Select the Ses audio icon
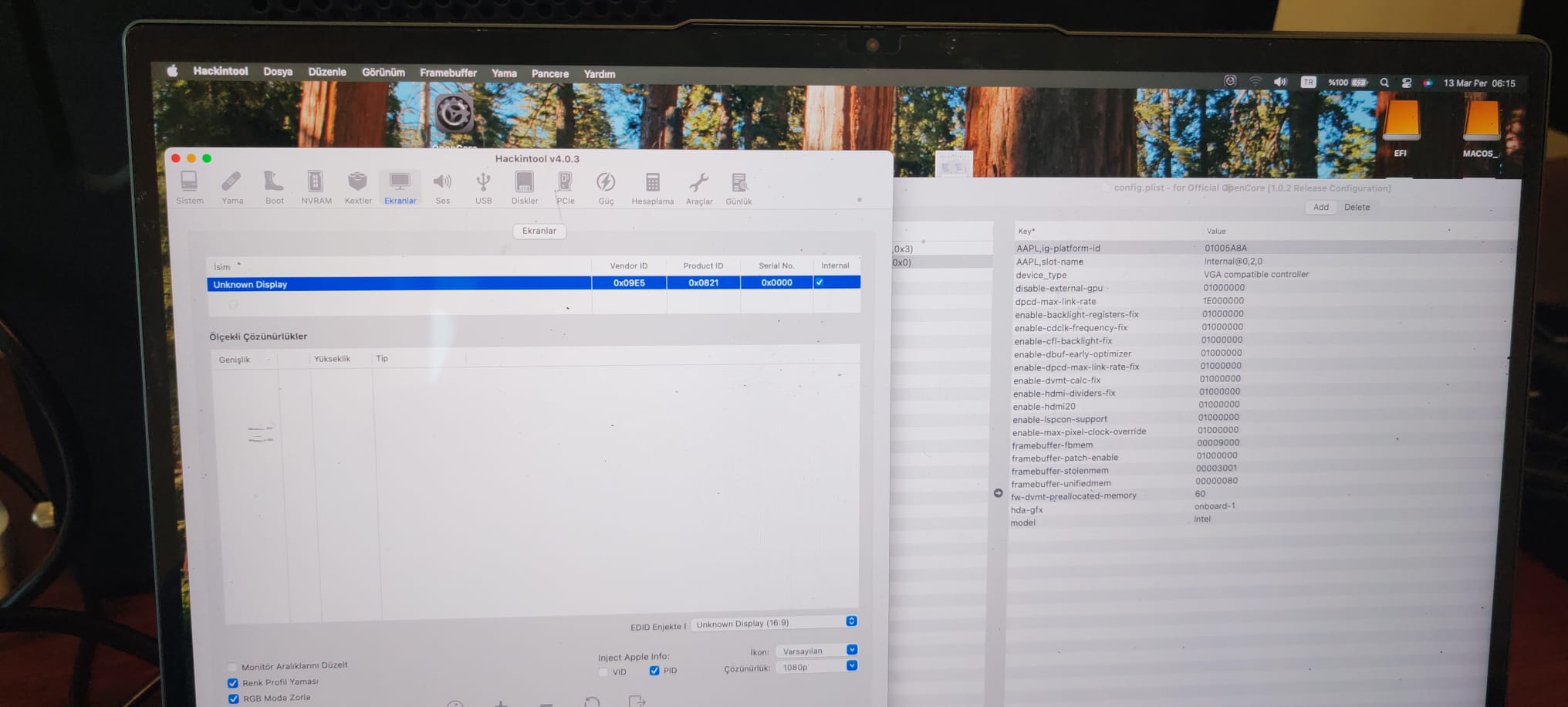 pos(442,187)
